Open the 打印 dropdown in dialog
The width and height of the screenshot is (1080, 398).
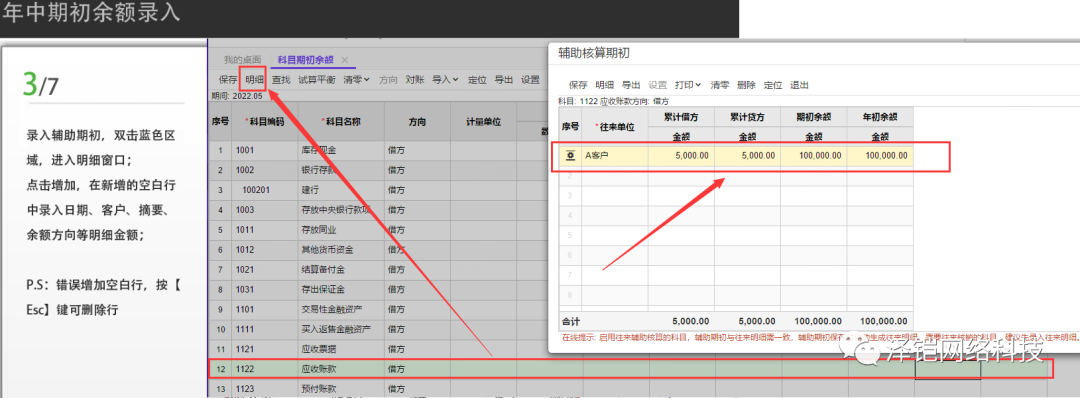[688, 85]
